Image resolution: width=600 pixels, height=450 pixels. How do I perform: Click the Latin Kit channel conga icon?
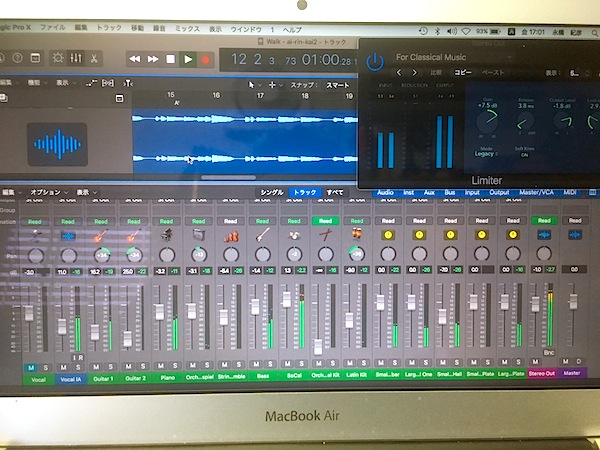point(357,233)
